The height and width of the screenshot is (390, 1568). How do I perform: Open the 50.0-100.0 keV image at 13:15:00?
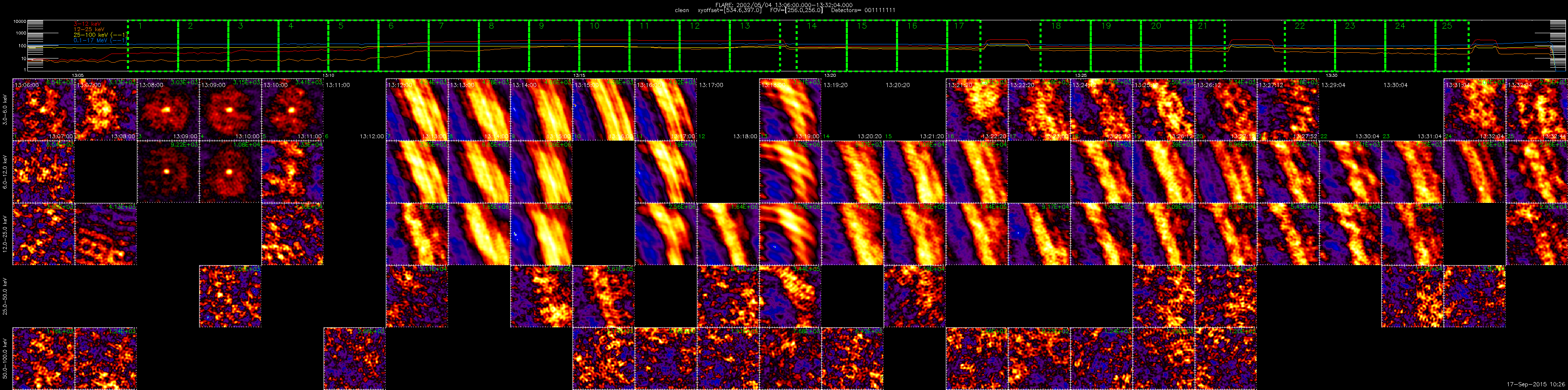point(603,359)
